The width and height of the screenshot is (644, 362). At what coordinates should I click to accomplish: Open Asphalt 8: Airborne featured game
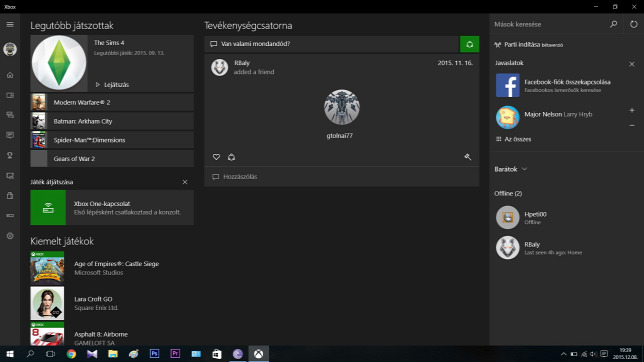click(x=112, y=334)
